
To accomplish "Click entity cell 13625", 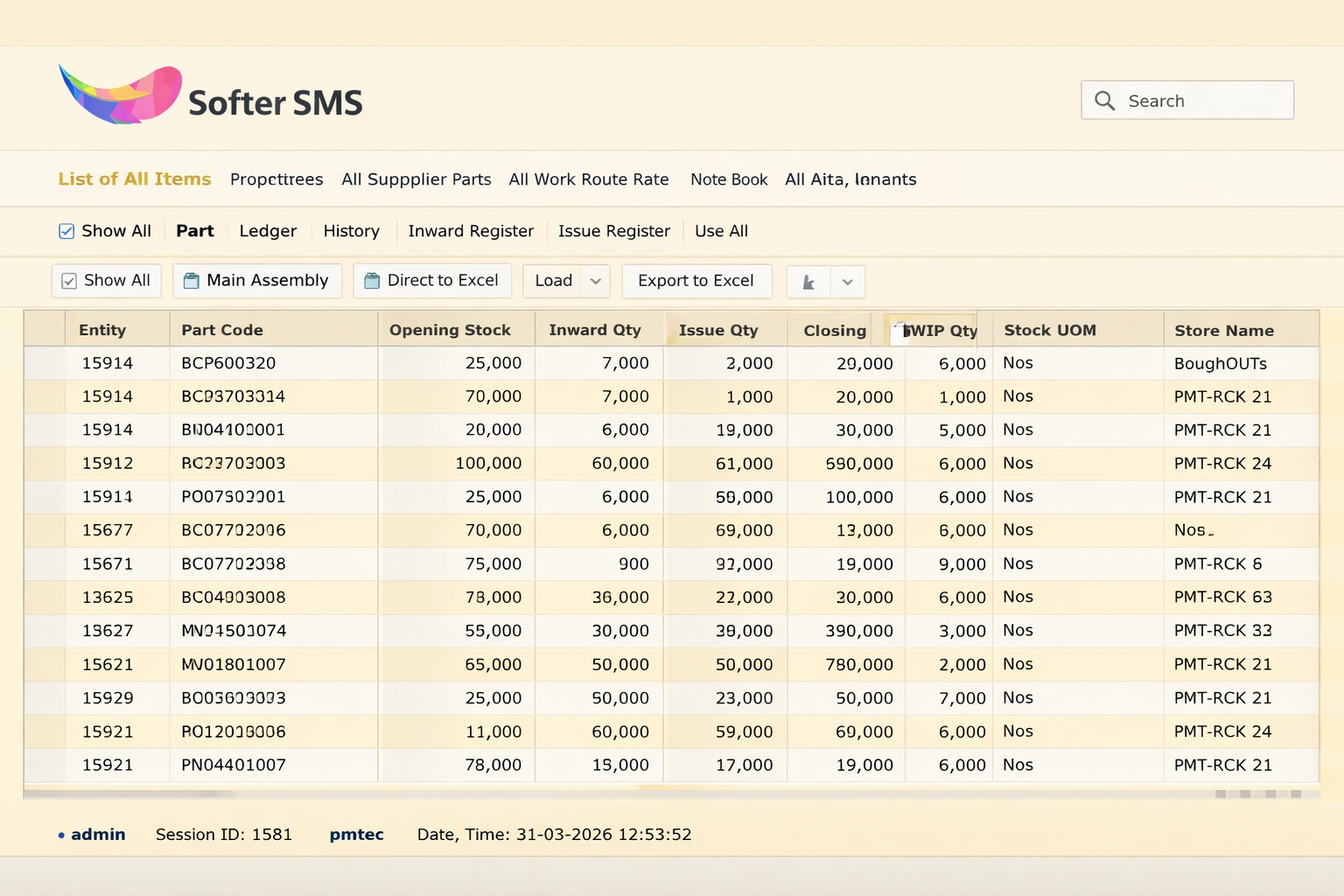I will click(108, 598).
